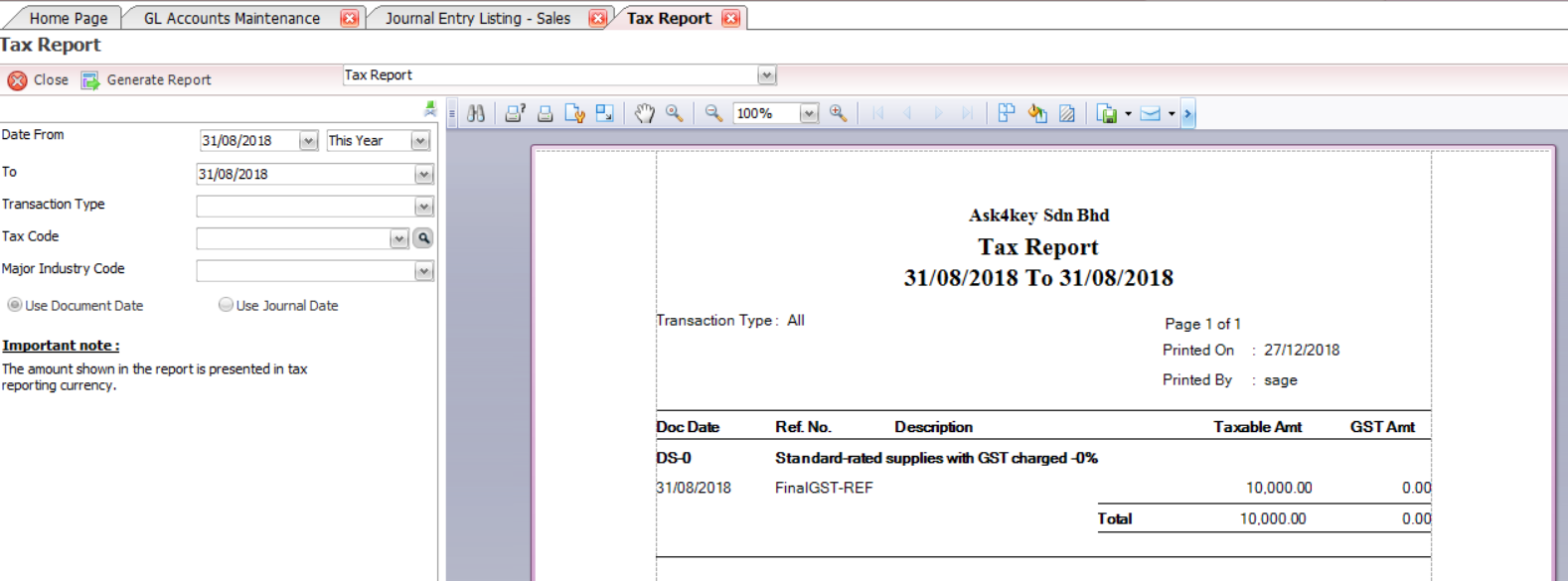Select the magnifier tool
The width and height of the screenshot is (1568, 581).
click(675, 113)
